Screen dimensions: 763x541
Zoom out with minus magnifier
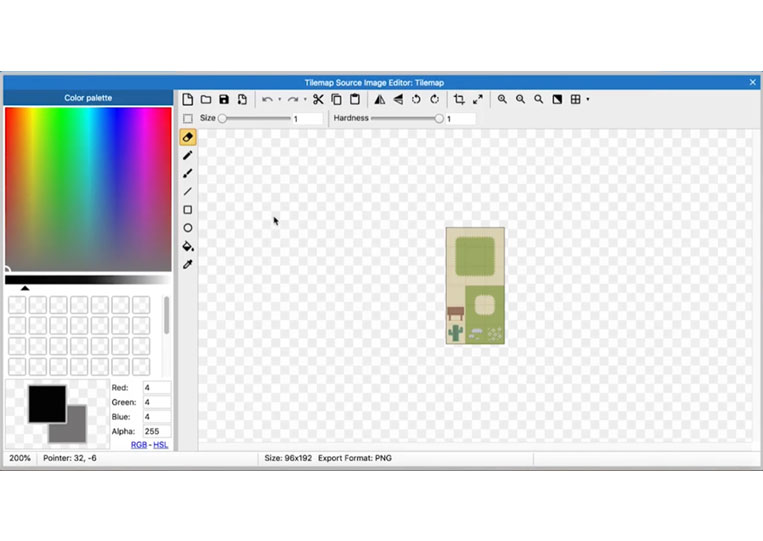click(x=521, y=99)
